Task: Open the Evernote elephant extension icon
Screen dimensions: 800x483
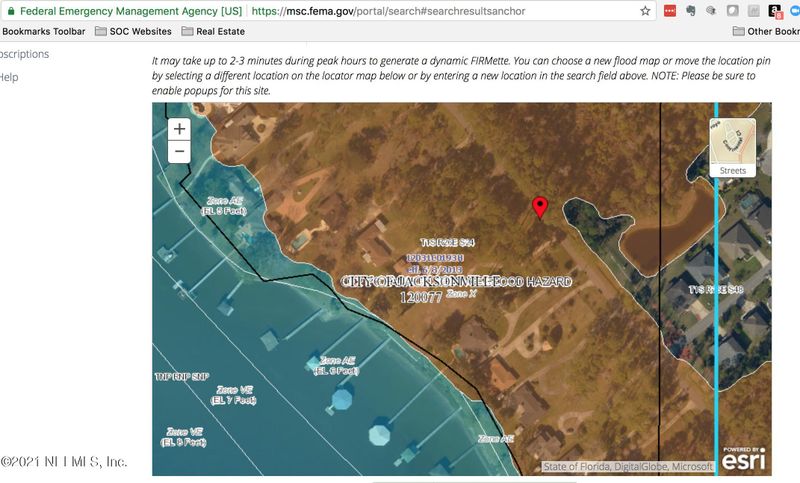Action: pos(691,11)
